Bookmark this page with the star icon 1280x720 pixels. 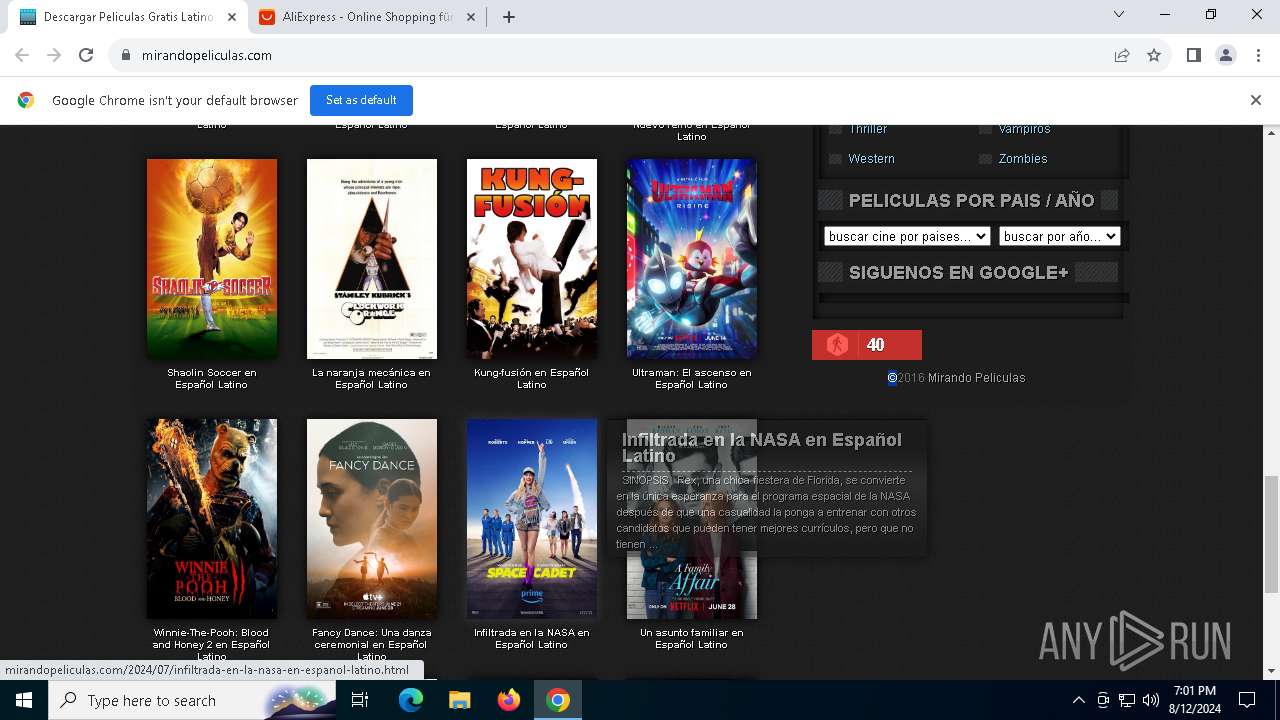[1154, 55]
